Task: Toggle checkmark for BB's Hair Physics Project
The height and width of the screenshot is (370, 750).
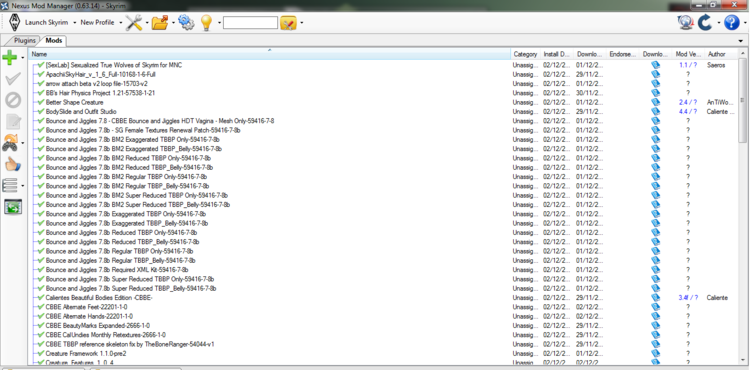Action: pos(41,93)
